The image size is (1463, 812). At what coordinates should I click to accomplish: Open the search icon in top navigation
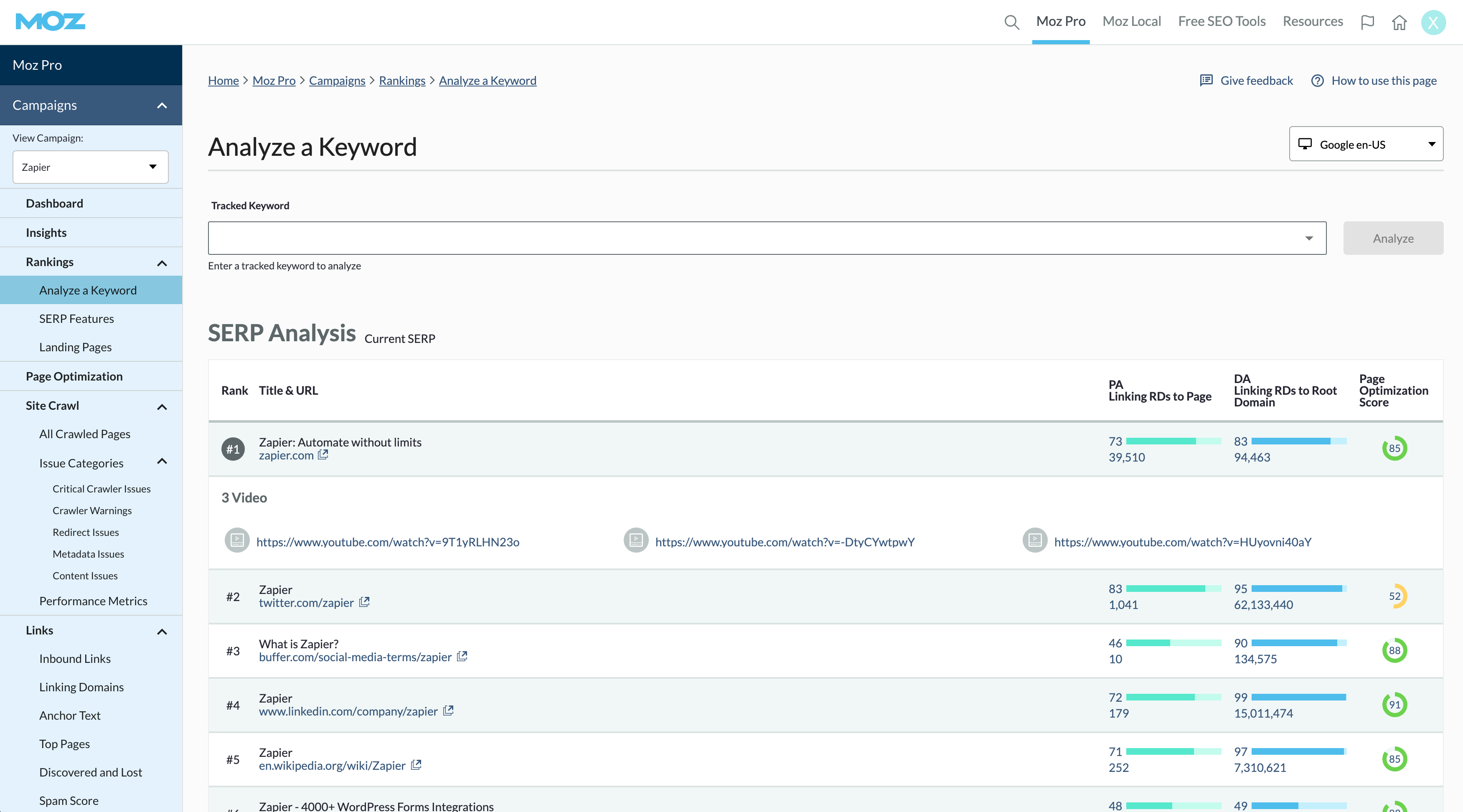click(x=1011, y=22)
